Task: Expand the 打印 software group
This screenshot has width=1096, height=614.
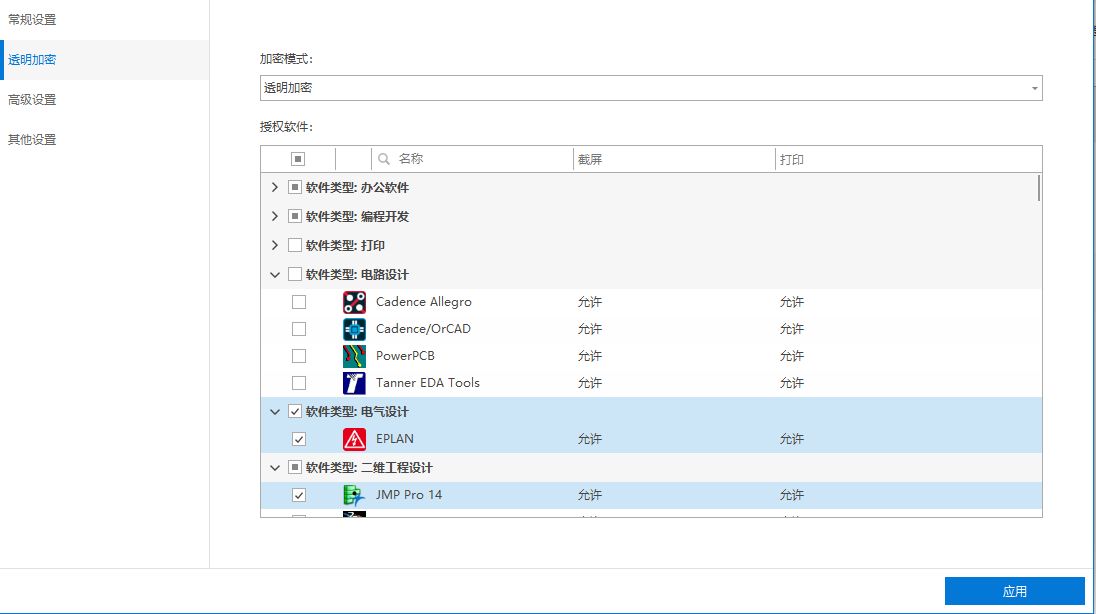Action: pos(275,245)
